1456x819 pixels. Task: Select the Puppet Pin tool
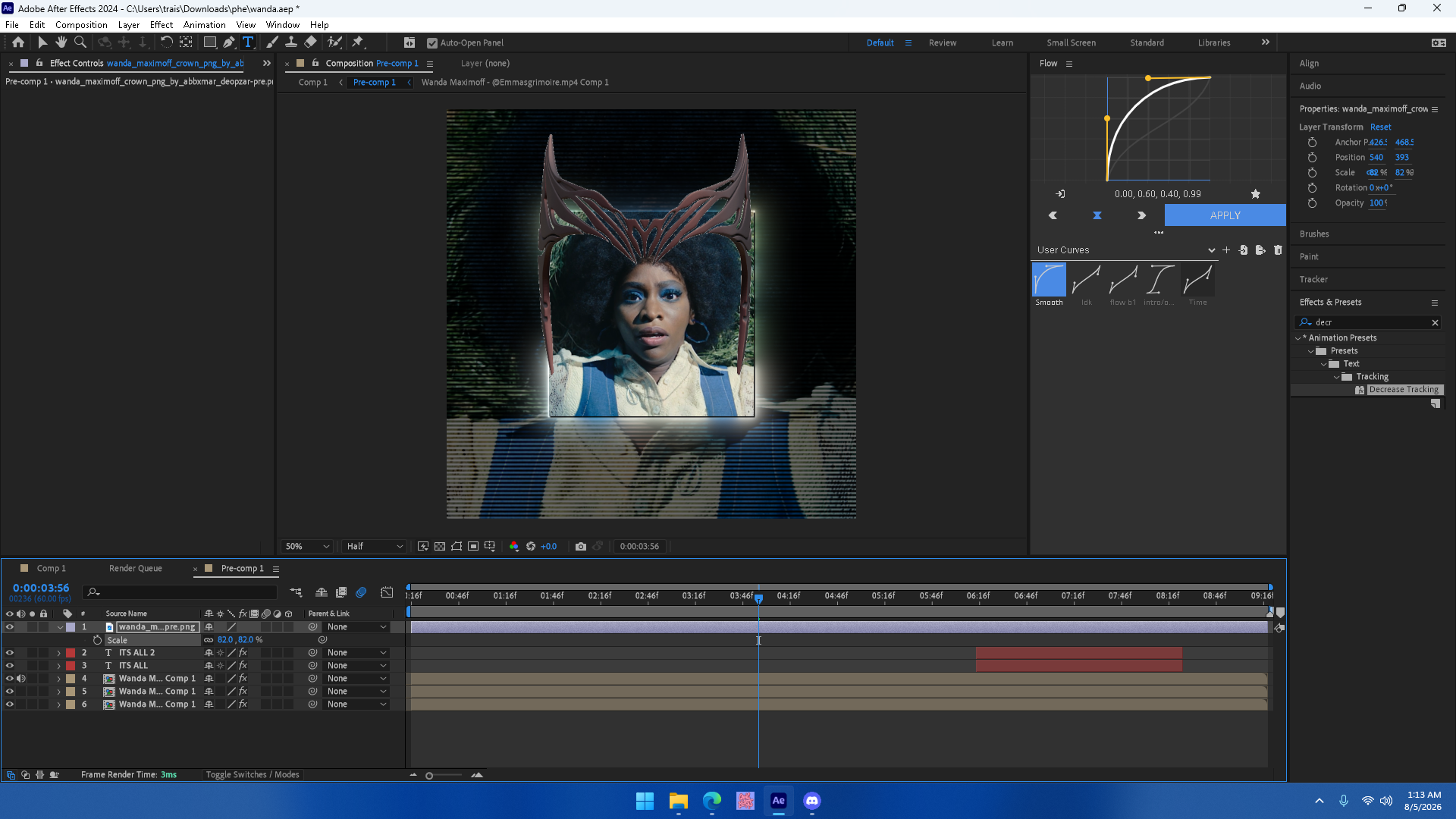358,42
